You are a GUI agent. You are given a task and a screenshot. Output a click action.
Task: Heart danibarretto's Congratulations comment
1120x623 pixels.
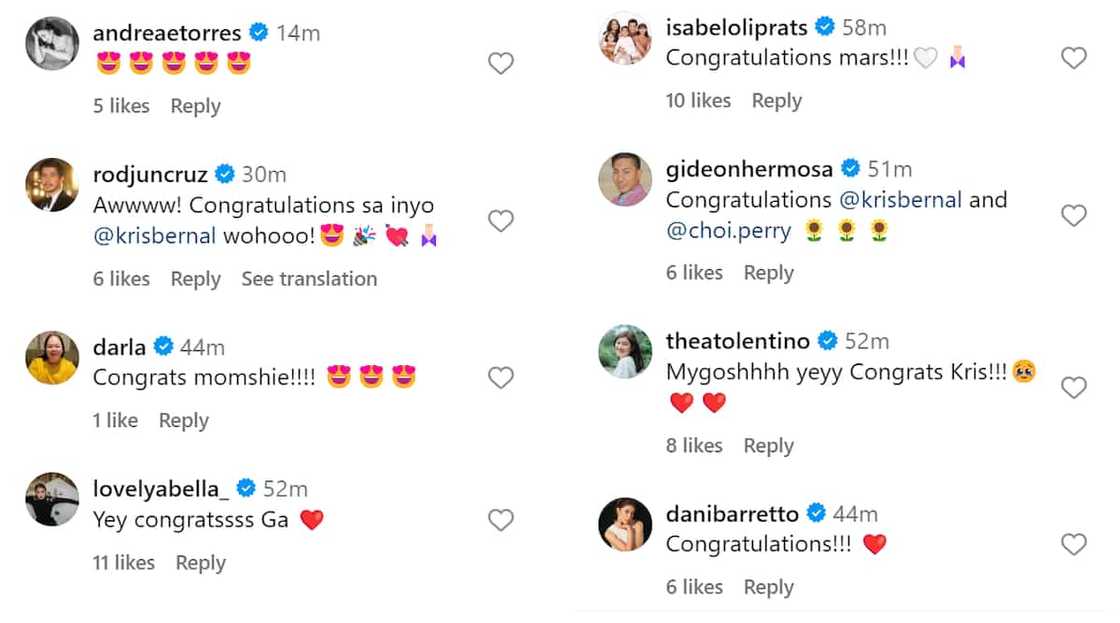1073,544
